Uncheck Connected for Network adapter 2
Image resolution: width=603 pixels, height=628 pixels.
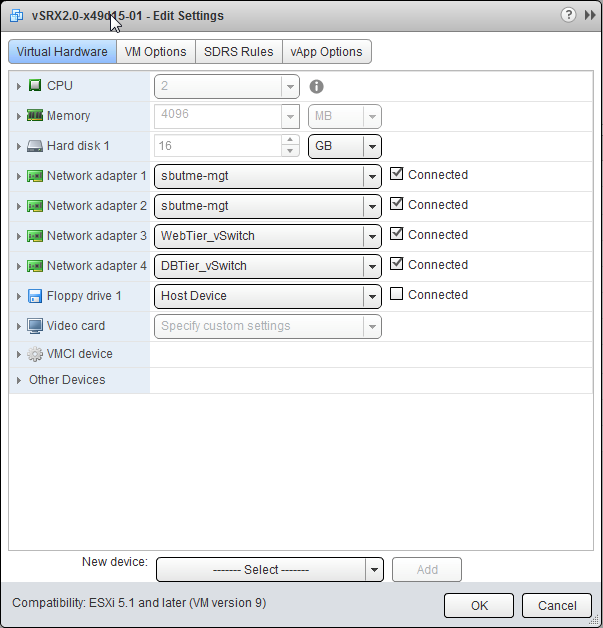pyautogui.click(x=396, y=204)
